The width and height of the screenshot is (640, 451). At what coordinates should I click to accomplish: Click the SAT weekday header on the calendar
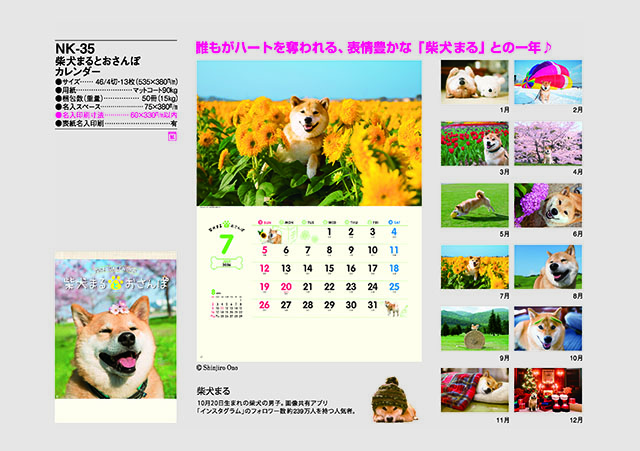point(394,222)
